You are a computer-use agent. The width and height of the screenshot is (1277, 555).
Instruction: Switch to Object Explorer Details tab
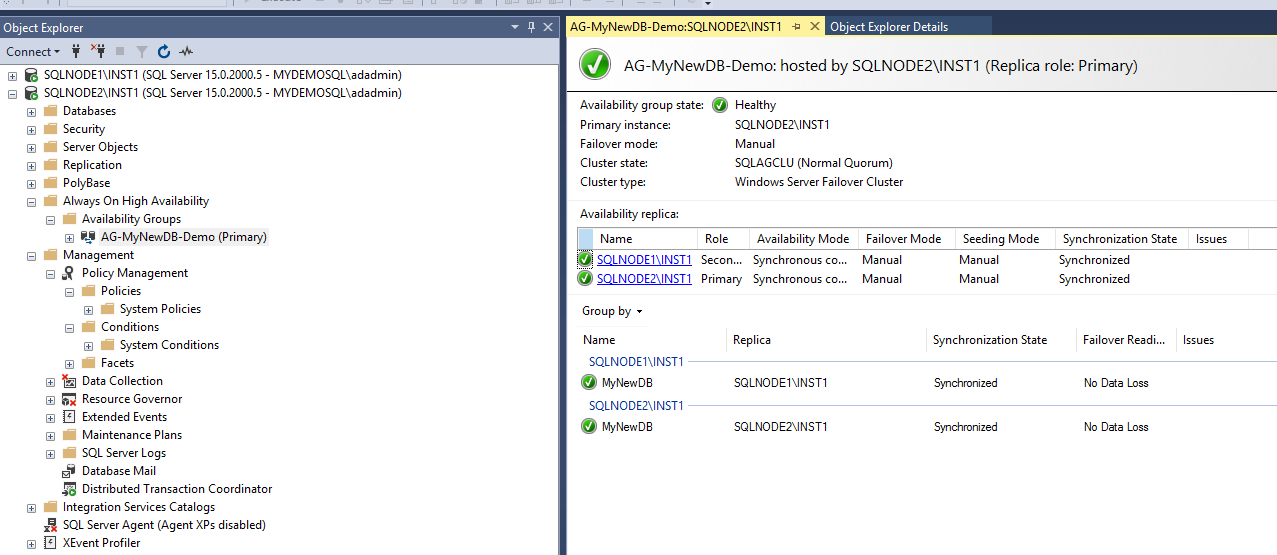click(889, 27)
